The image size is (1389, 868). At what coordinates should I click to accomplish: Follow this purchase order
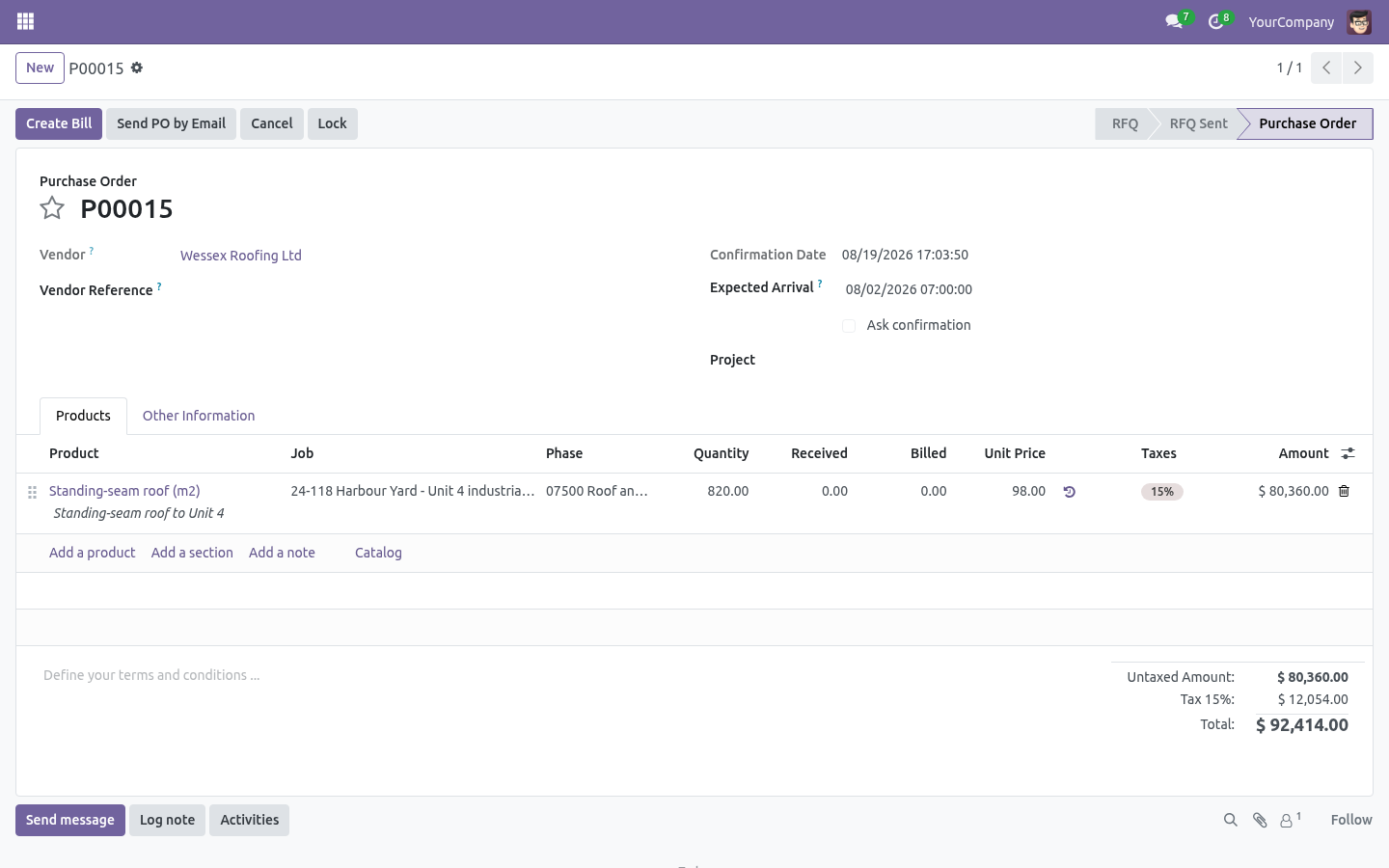[x=1350, y=820]
